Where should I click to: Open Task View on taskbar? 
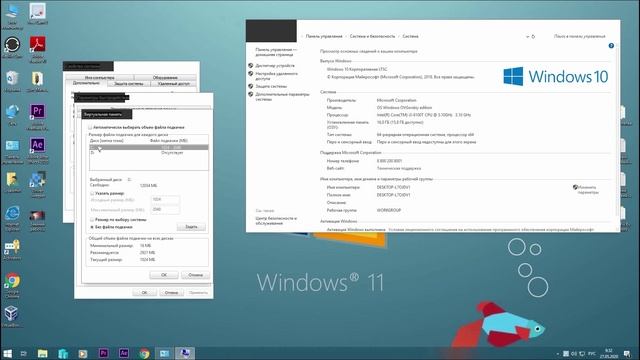[23, 353]
